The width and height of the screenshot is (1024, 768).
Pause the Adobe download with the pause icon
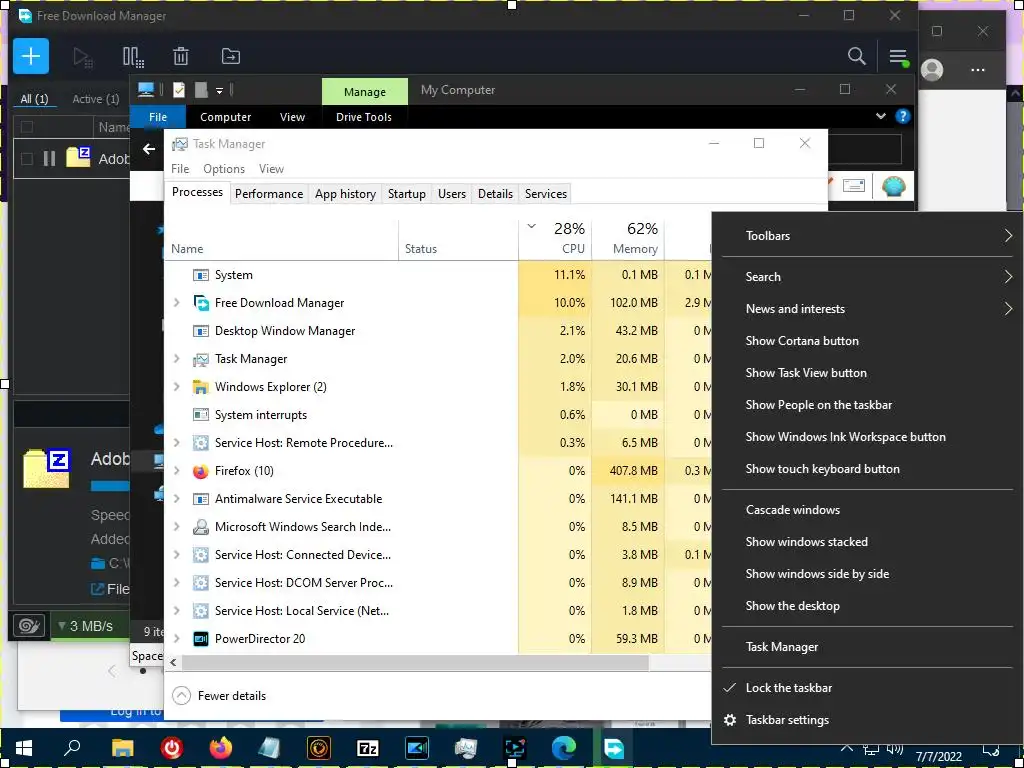49,158
